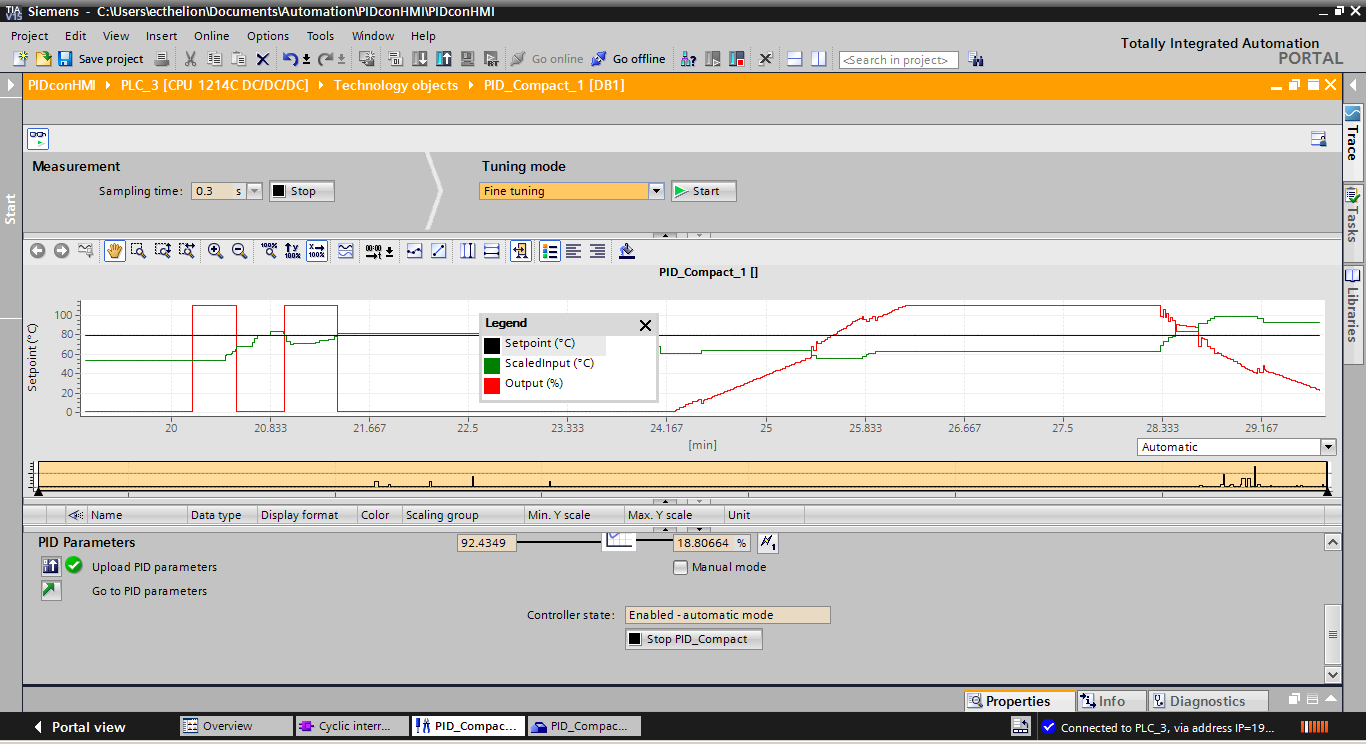Screen dimensions: 1366x744
Task: Toggle vertical measurement cursors icon
Action: pyautogui.click(x=467, y=251)
